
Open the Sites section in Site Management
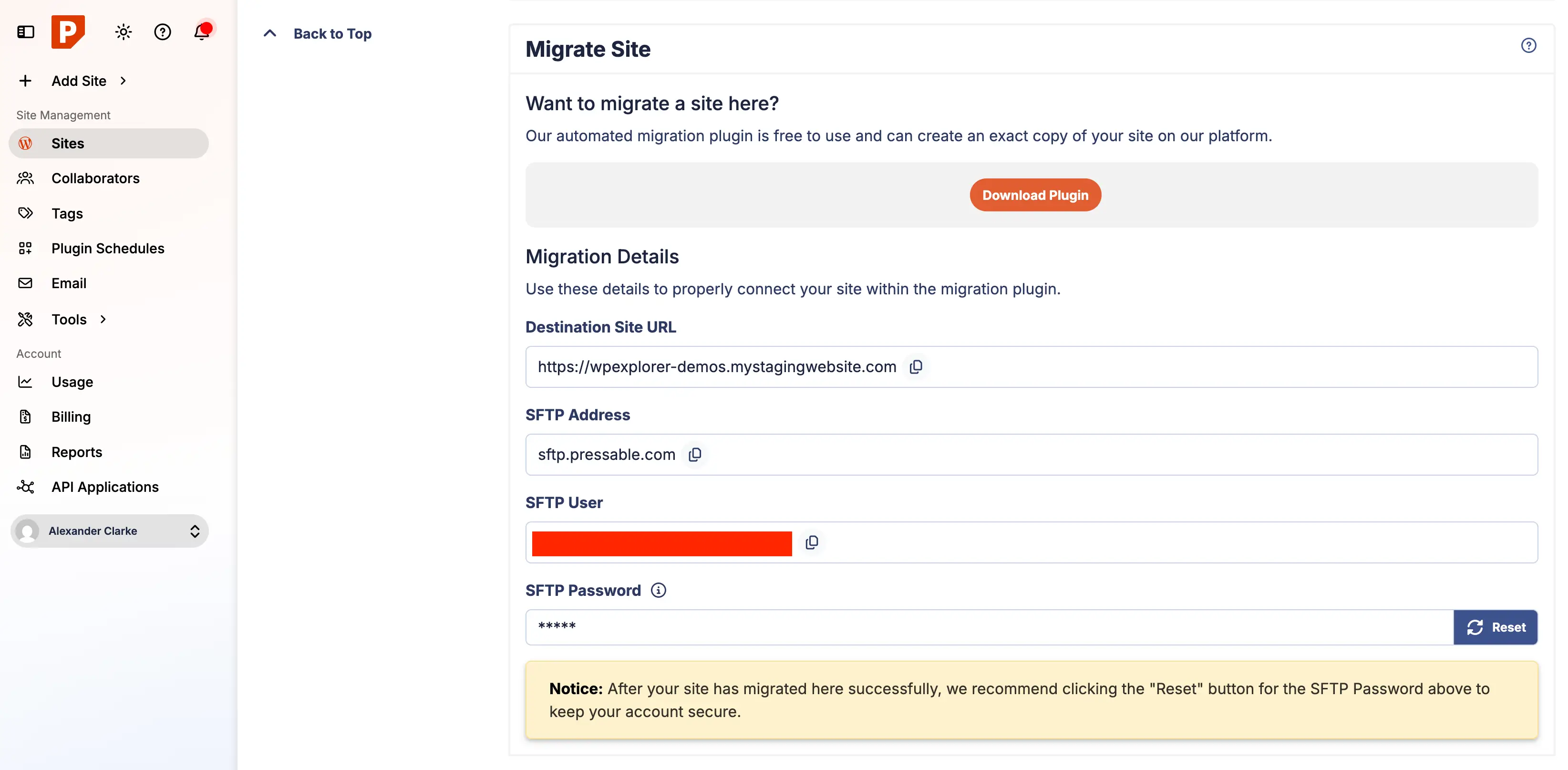tap(68, 143)
